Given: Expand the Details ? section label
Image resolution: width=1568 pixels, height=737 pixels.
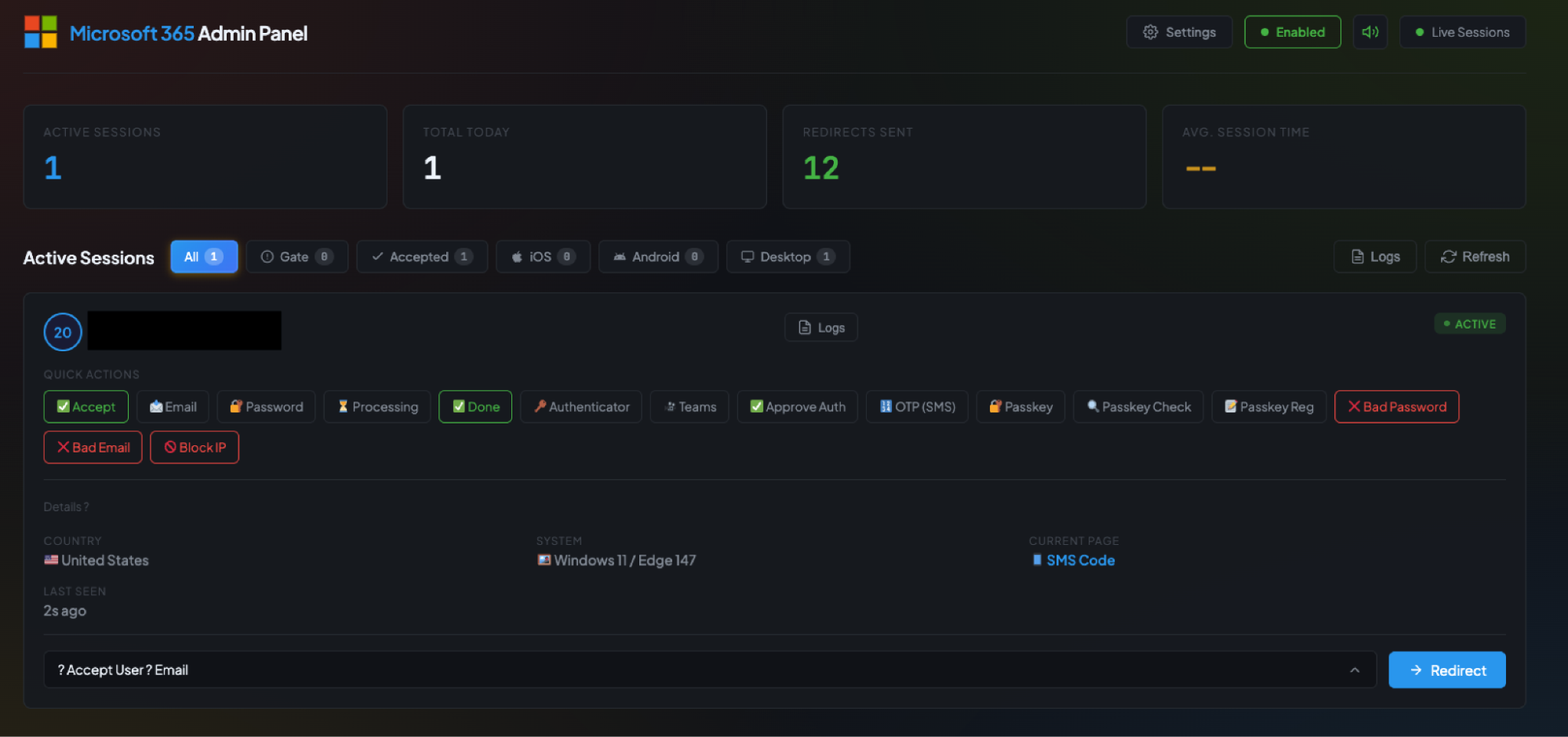Looking at the screenshot, I should coord(66,506).
